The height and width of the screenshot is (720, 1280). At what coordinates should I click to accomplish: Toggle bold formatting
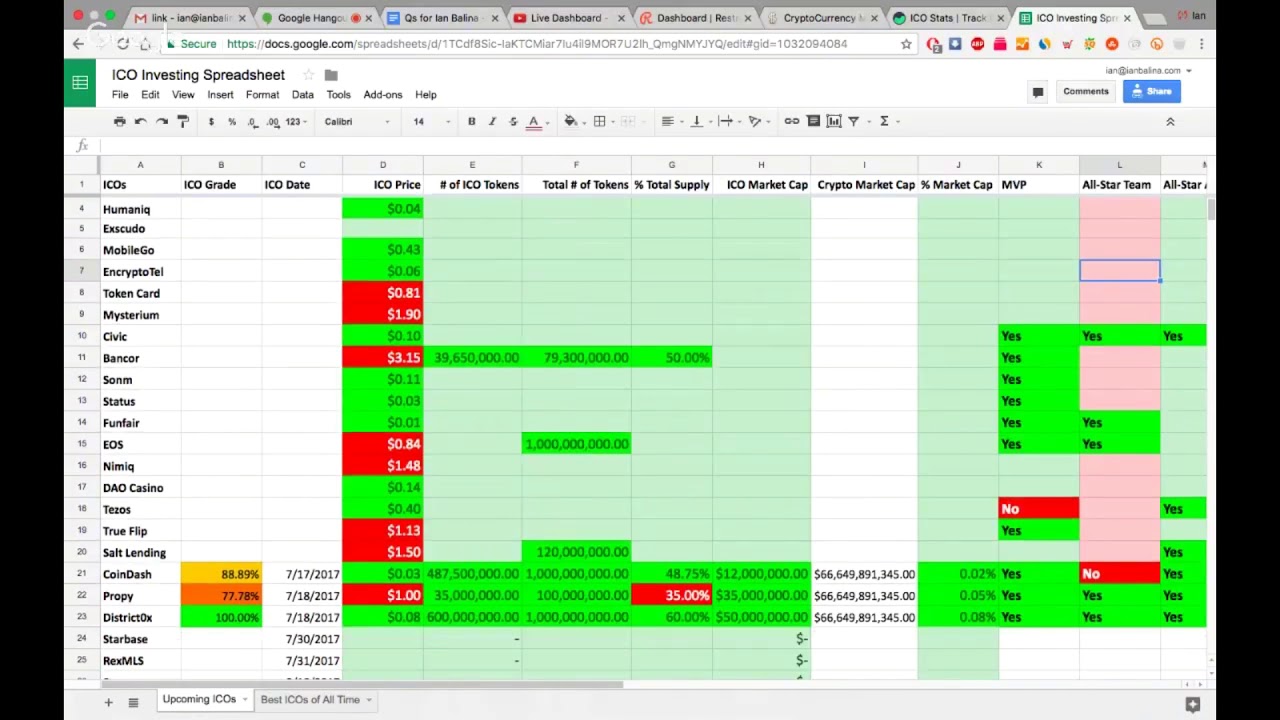coord(471,121)
